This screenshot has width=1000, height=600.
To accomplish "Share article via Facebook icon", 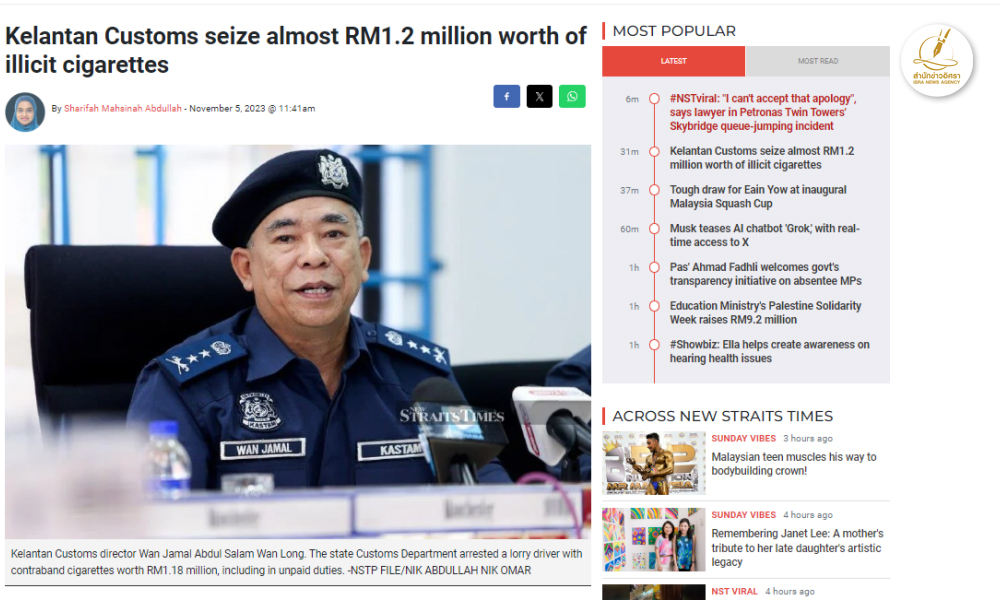I will pyautogui.click(x=506, y=96).
